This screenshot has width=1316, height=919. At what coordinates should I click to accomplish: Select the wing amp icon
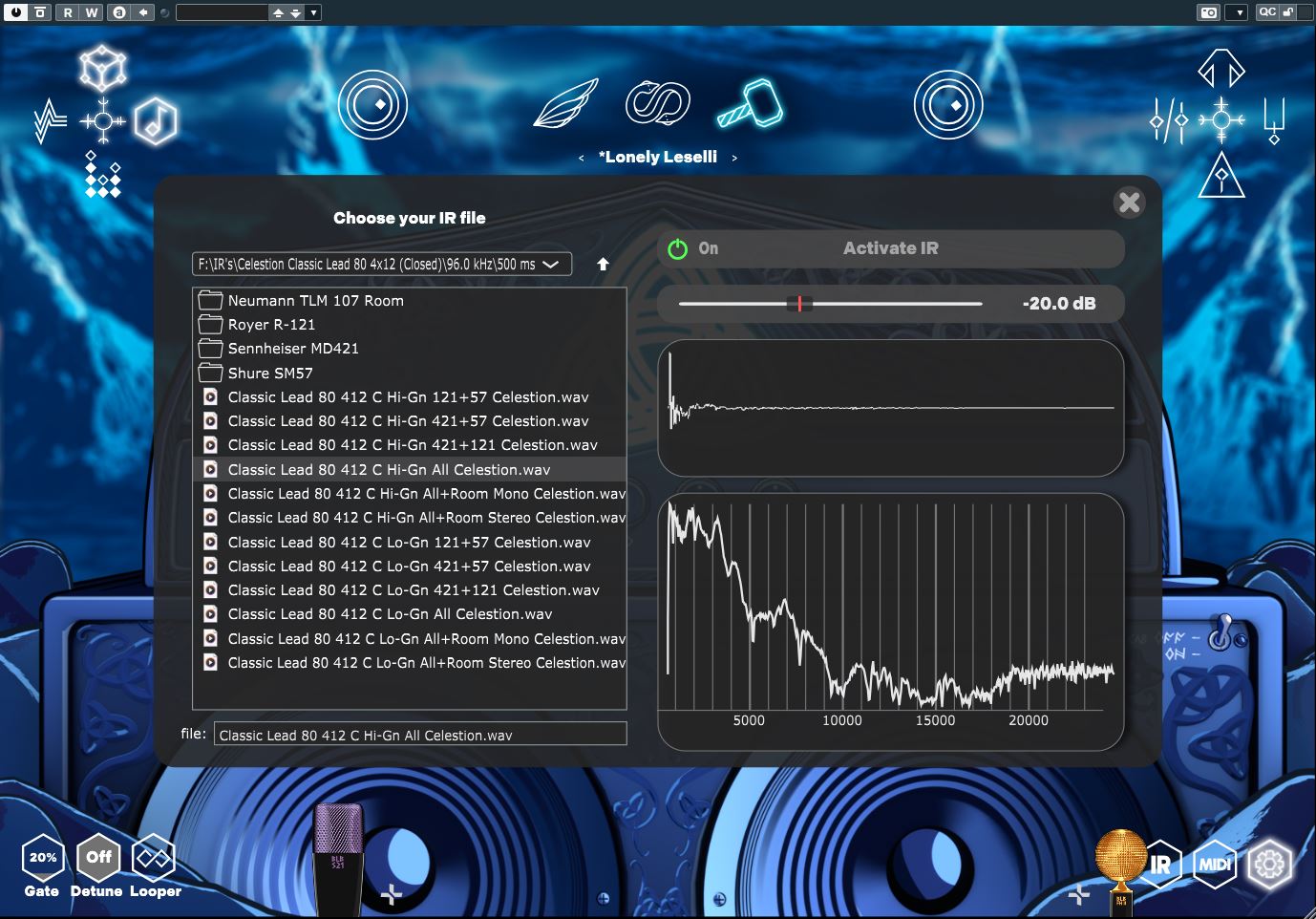point(565,104)
